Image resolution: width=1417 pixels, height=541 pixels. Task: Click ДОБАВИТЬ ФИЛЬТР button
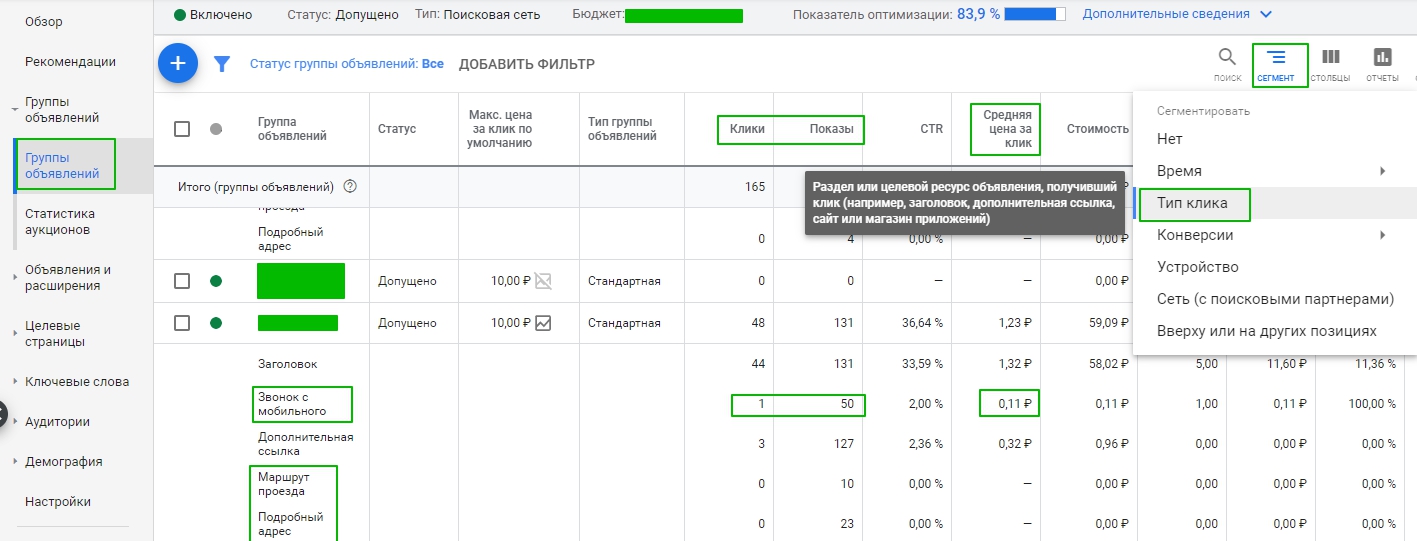(x=526, y=64)
